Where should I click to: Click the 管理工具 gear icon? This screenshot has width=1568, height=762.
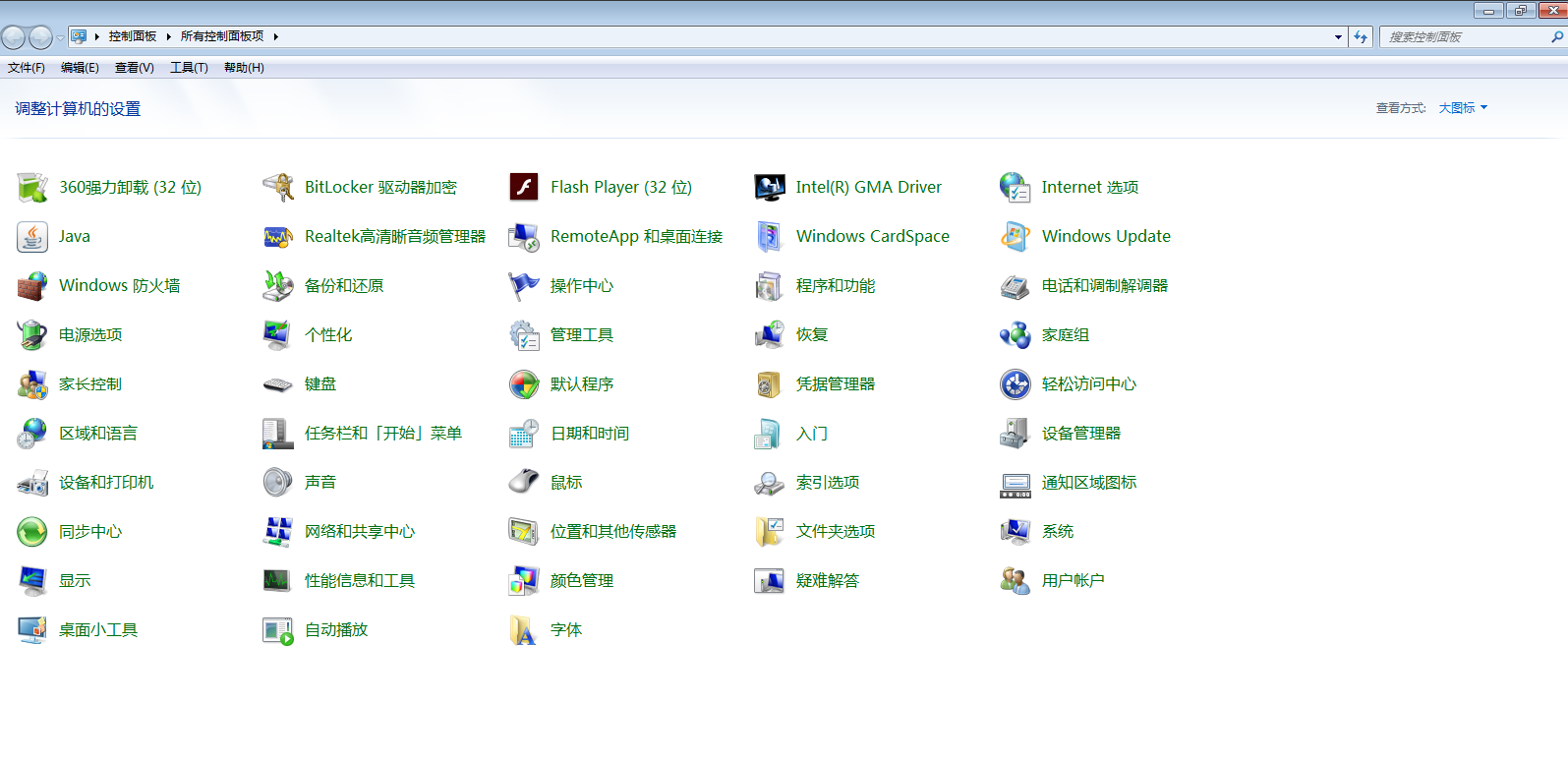tap(524, 334)
